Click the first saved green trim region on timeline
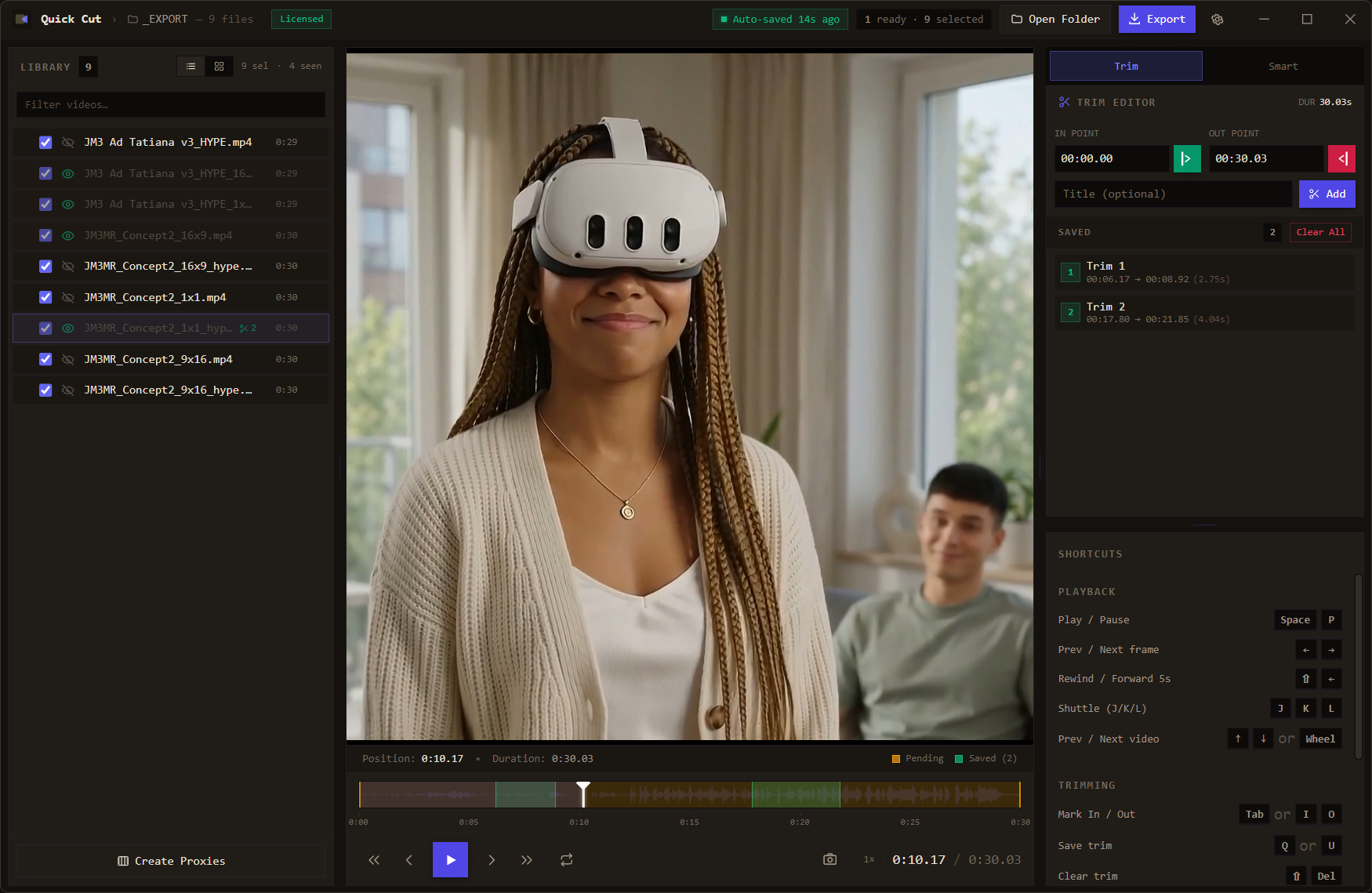The image size is (1372, 893). (x=525, y=794)
